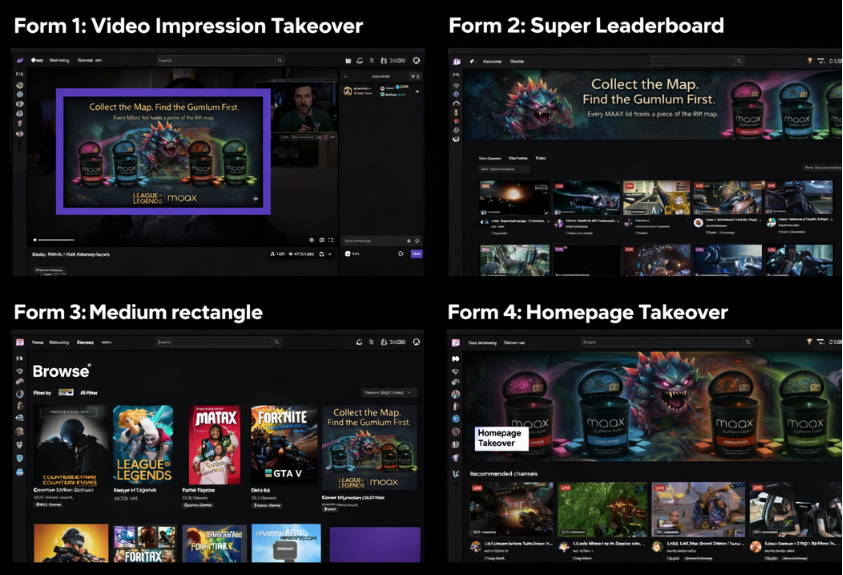The height and width of the screenshot is (575, 843).
Task: Open the notifications bell in the Form 3 top bar
Action: 359,342
